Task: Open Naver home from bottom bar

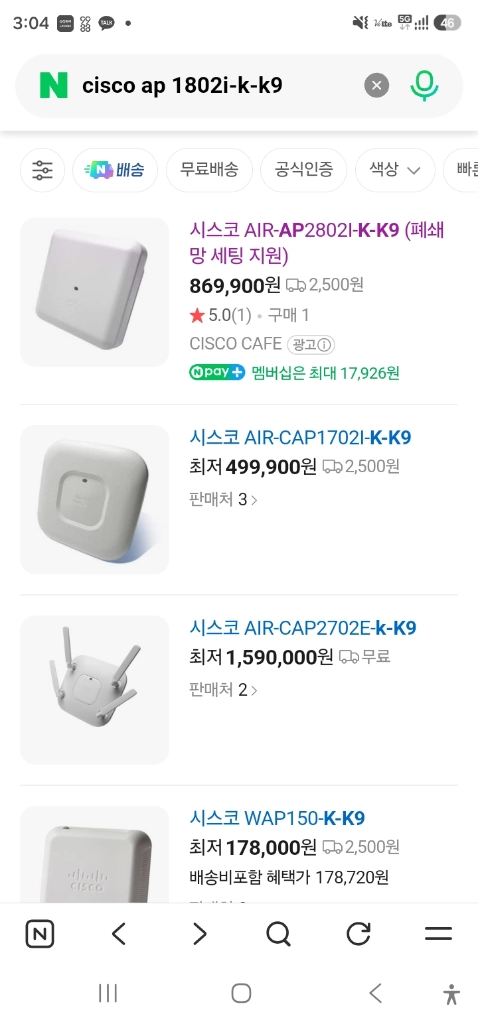Action: pos(40,934)
